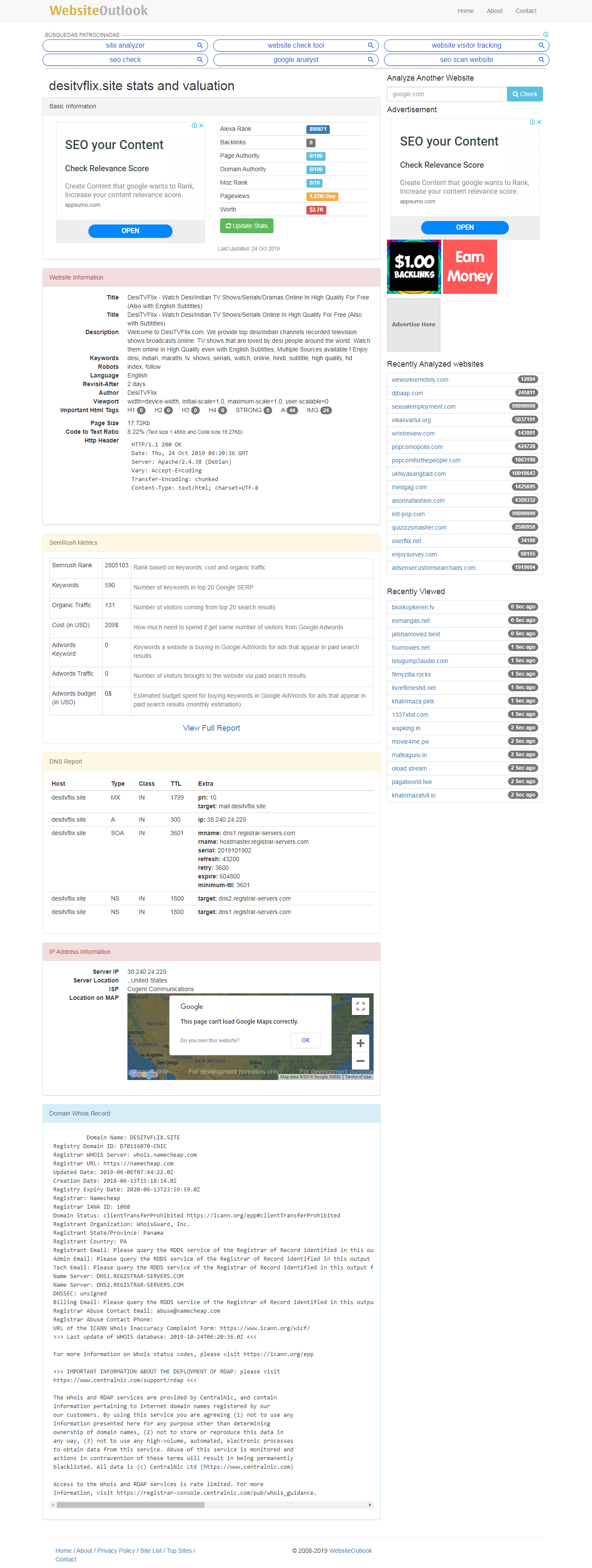Open 1337xhd.com in recently viewed
This screenshot has width=592, height=1568.
[410, 715]
